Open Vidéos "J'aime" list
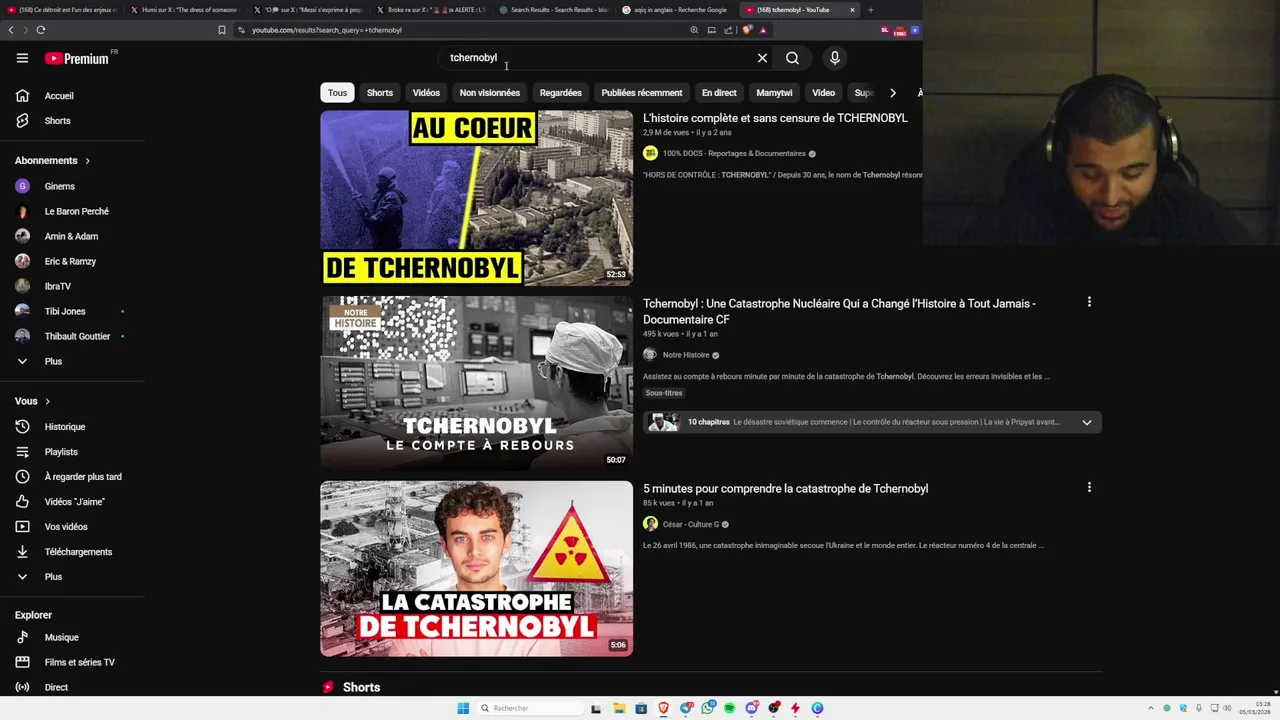The image size is (1280, 720). (x=72, y=502)
